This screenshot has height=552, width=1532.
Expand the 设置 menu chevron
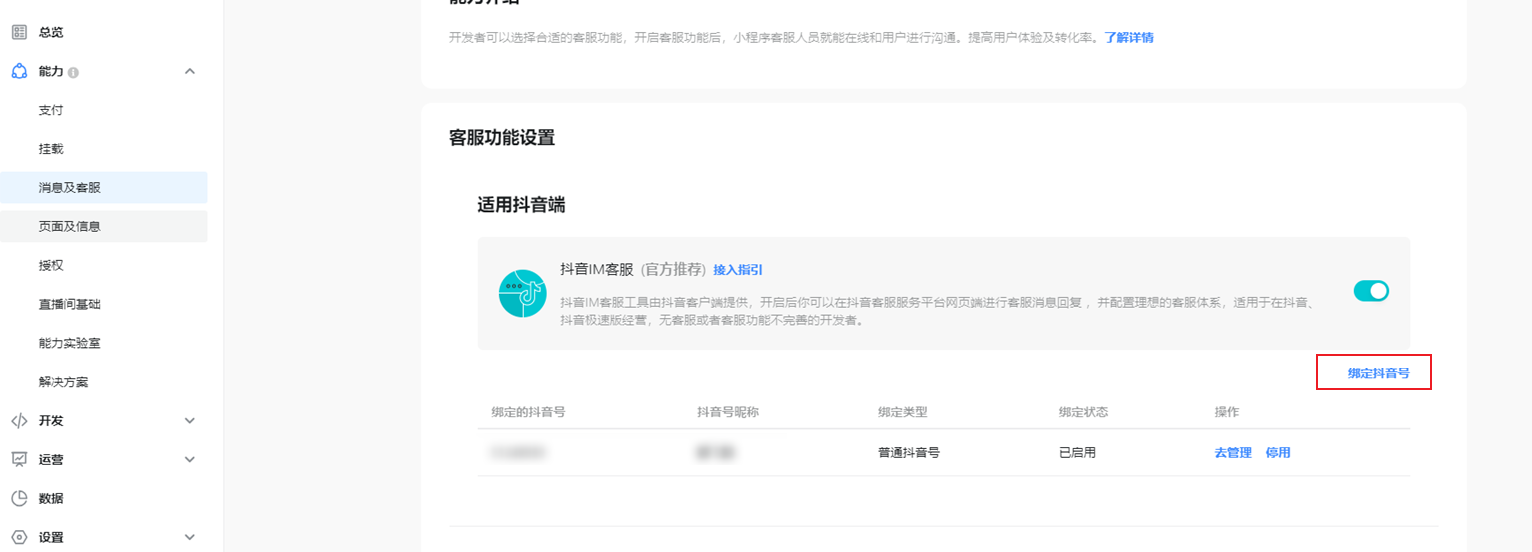tap(190, 537)
